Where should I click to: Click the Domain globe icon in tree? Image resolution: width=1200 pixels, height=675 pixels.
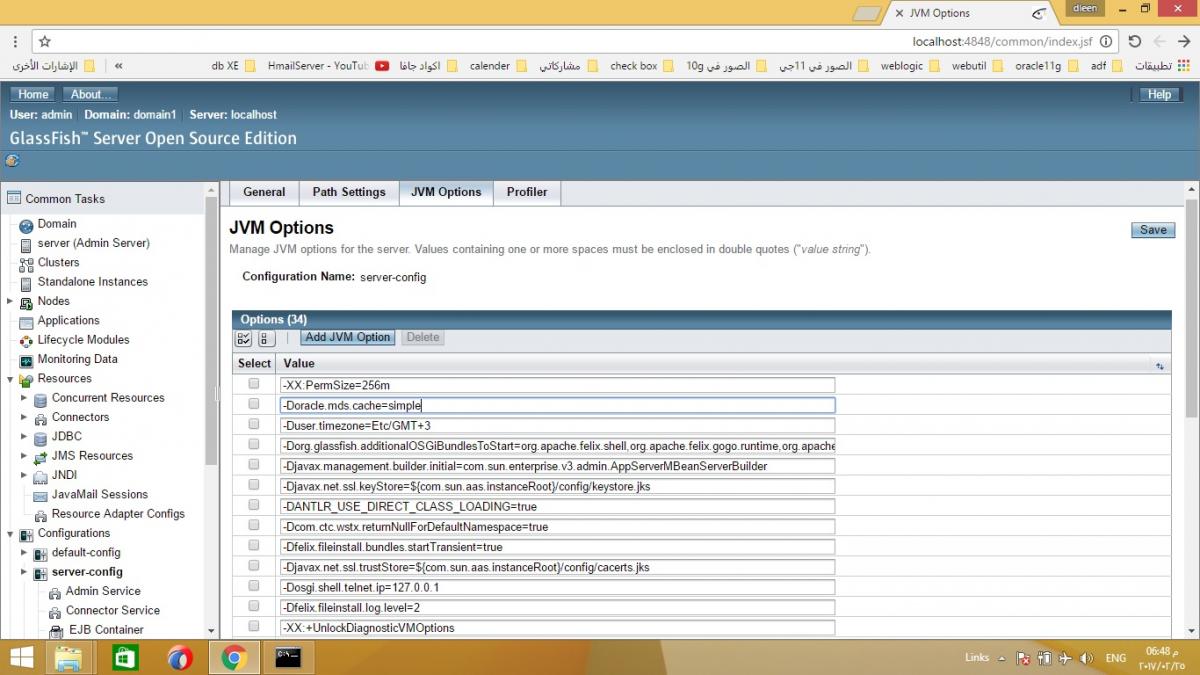[x=26, y=225]
